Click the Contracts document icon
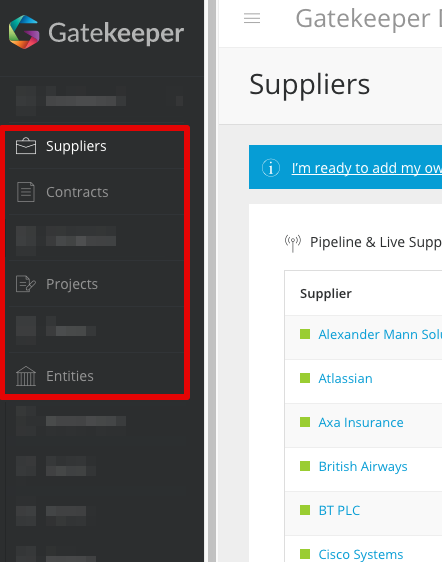 pyautogui.click(x=26, y=192)
